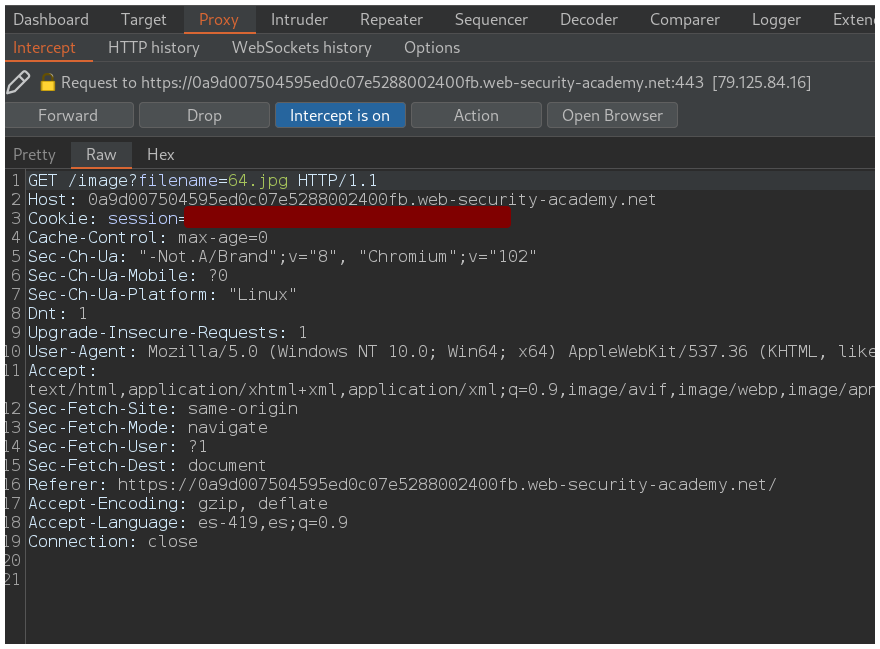Open the Target tab
This screenshot has height=649, width=880.
144,19
